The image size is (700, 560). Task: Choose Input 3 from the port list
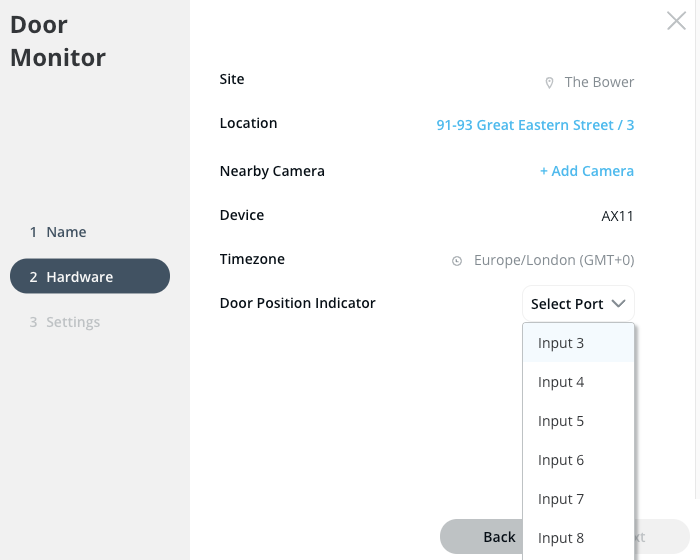pos(561,343)
